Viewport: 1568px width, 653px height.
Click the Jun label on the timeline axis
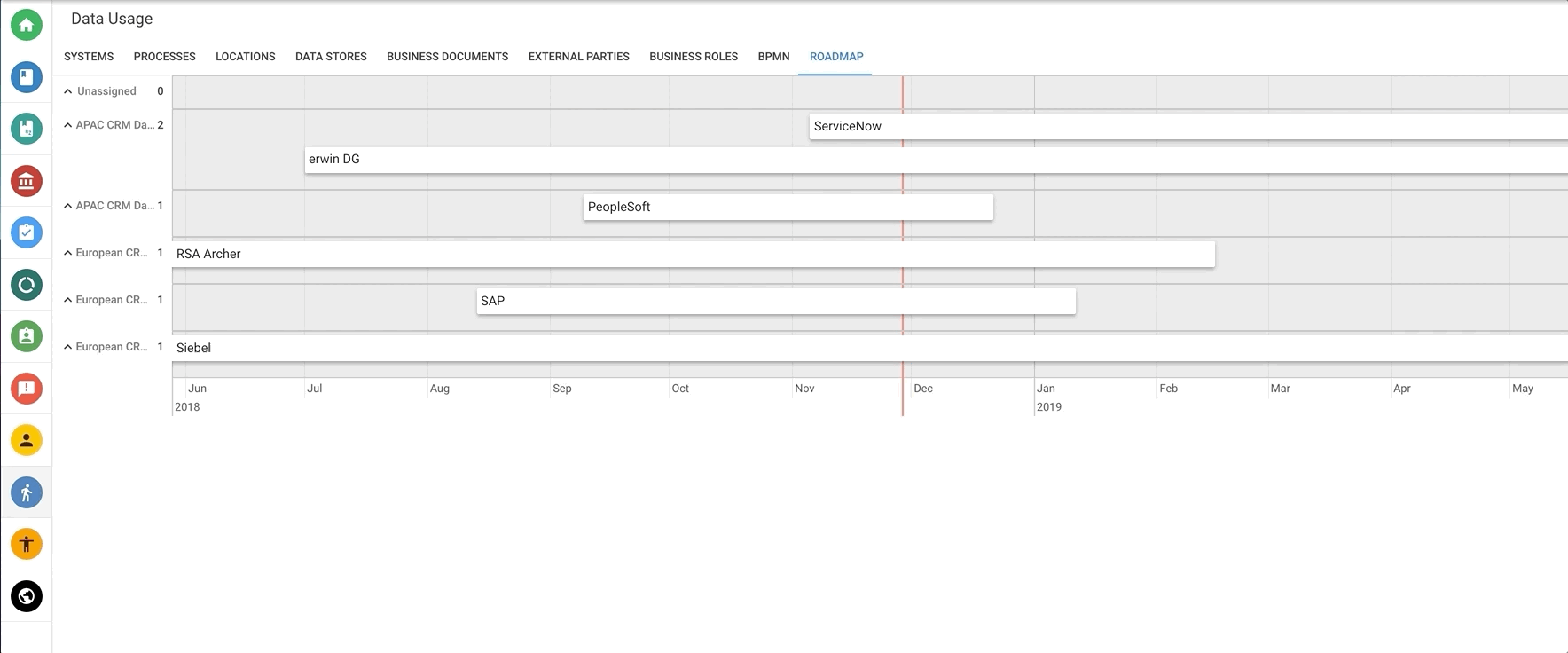click(x=197, y=389)
